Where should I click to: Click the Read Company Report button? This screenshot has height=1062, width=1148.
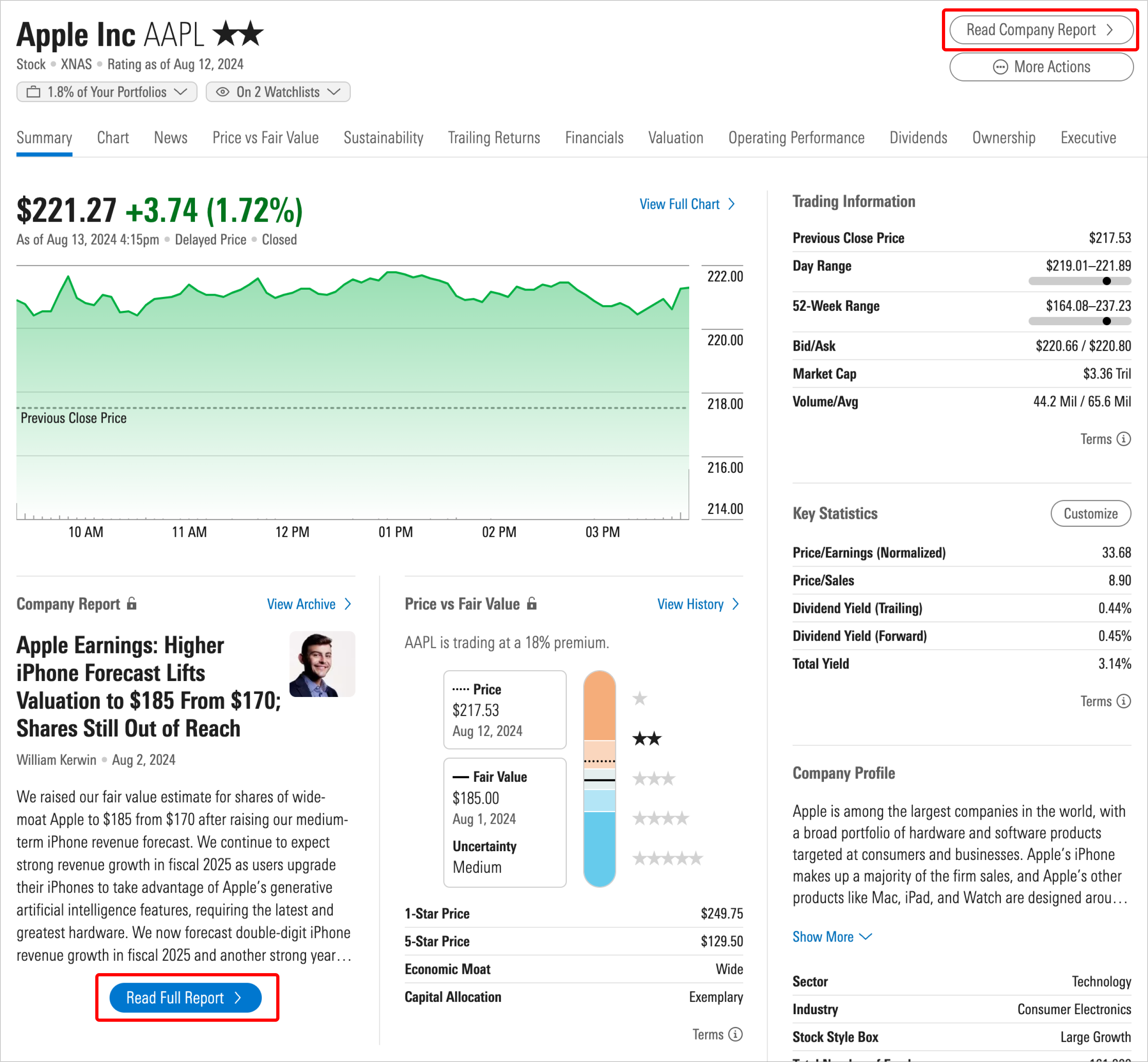pyautogui.click(x=1041, y=30)
